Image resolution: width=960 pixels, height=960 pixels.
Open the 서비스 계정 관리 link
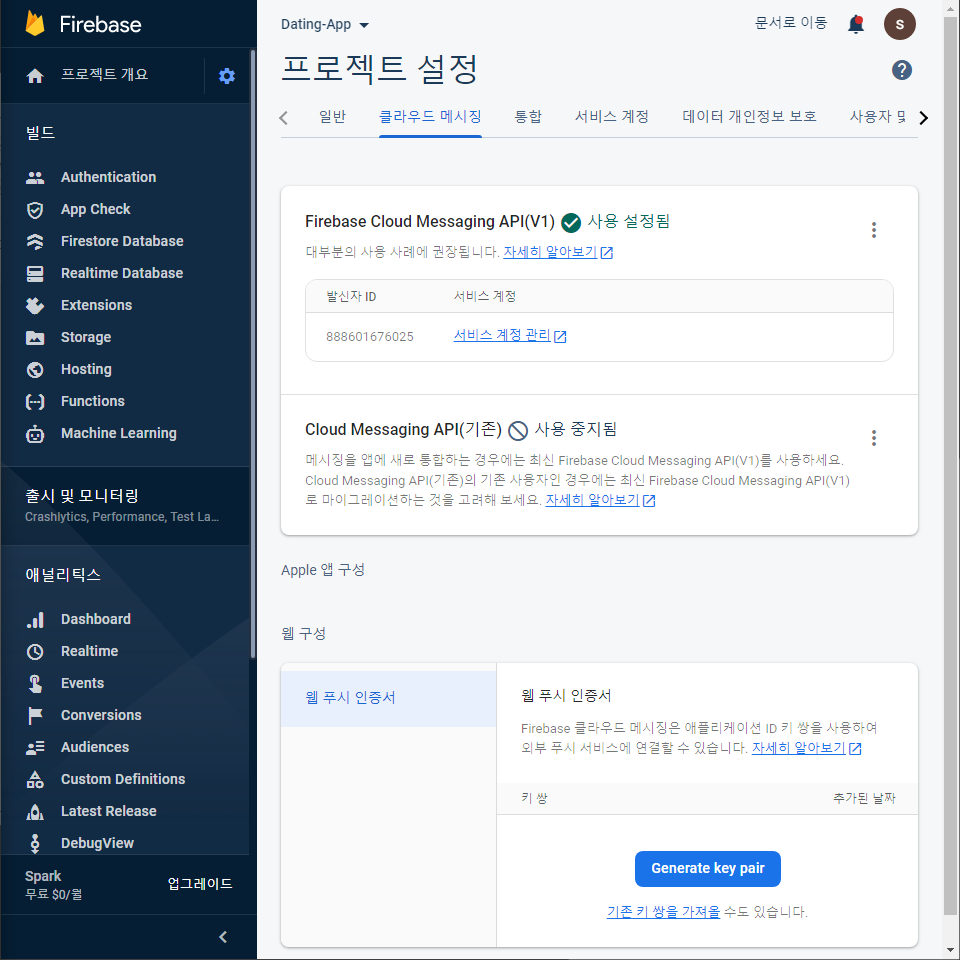click(509, 336)
